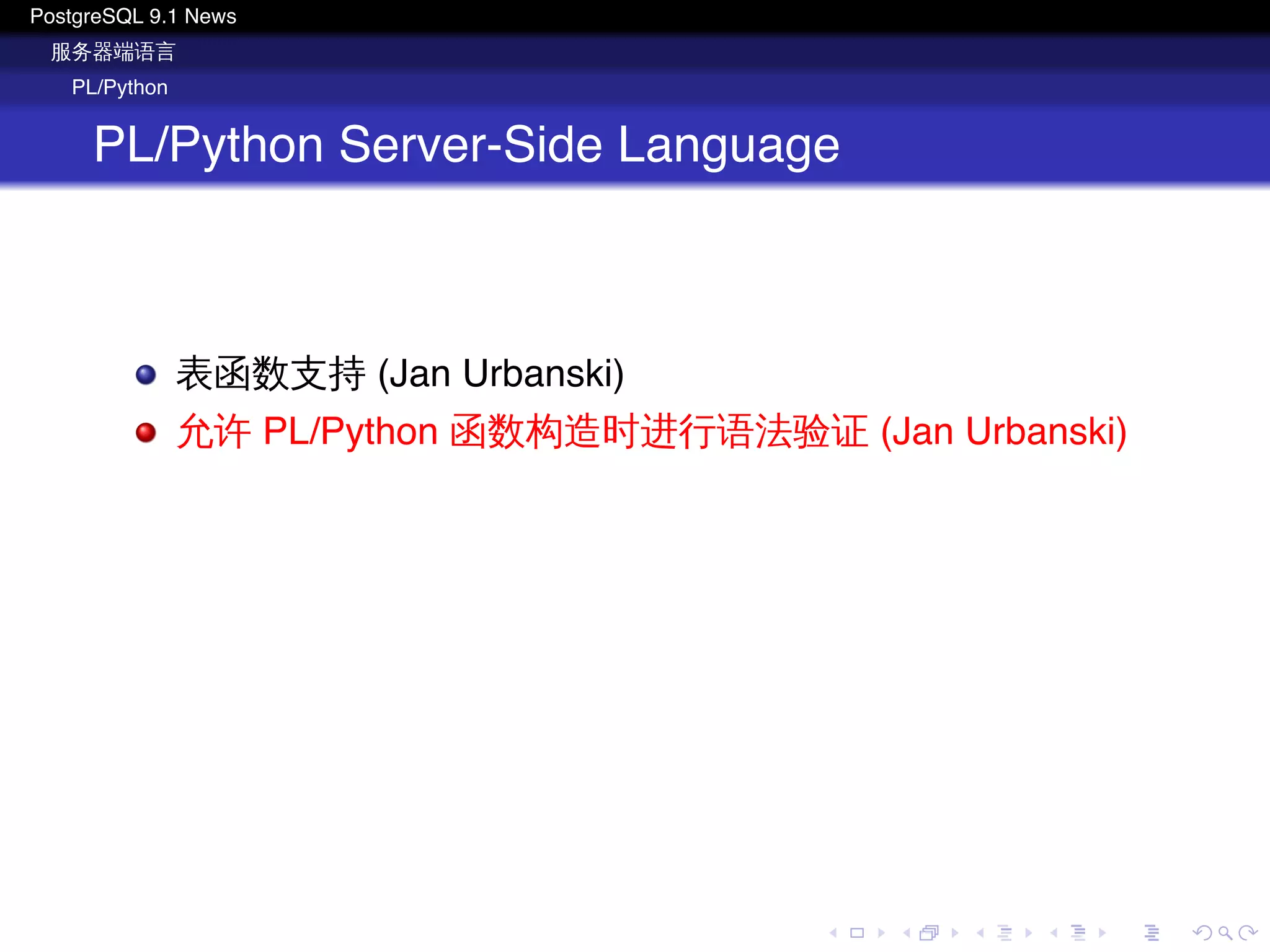Go to previous slide arrow
Image resolution: width=1270 pixels, height=952 pixels.
833,932
